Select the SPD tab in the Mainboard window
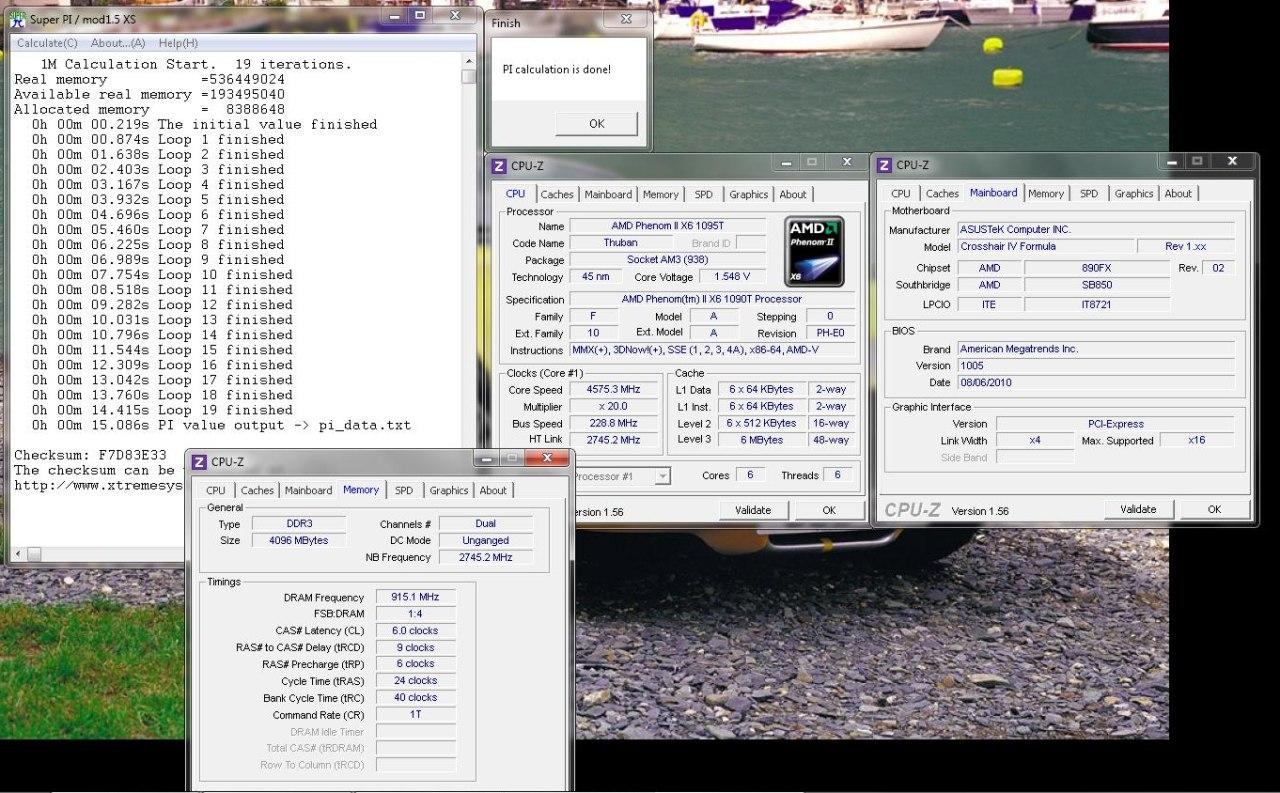The width and height of the screenshot is (1280, 793). [1089, 194]
